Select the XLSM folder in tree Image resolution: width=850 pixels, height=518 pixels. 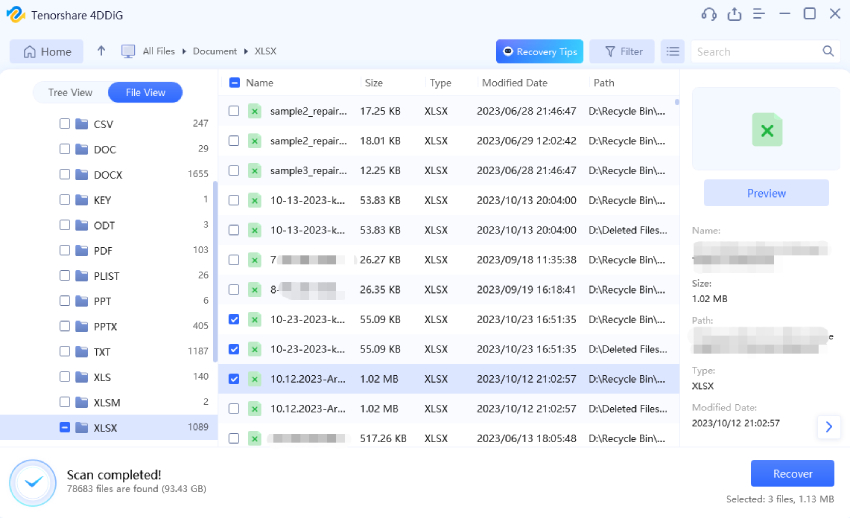point(107,403)
